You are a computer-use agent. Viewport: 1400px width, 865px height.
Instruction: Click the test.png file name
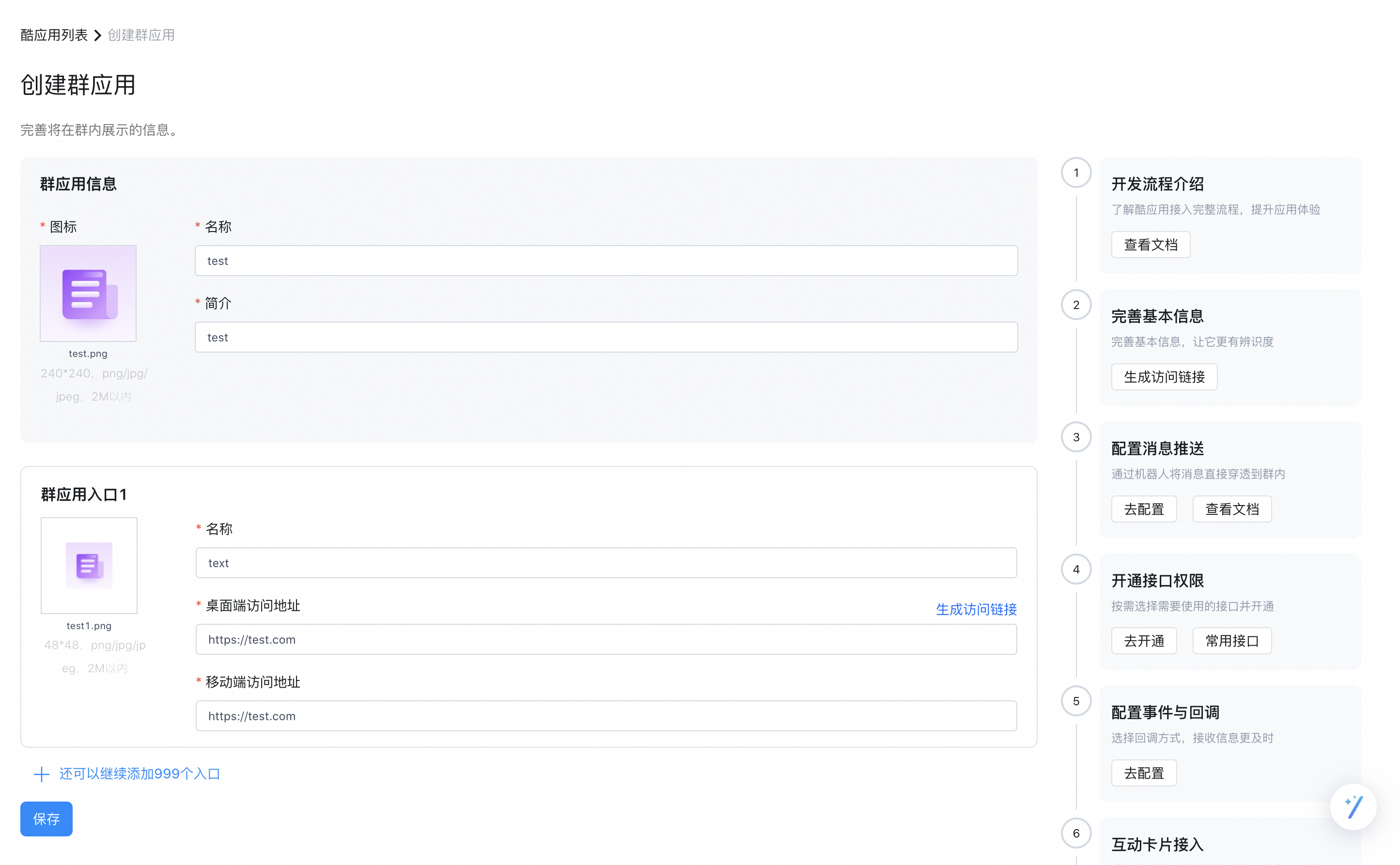88,354
